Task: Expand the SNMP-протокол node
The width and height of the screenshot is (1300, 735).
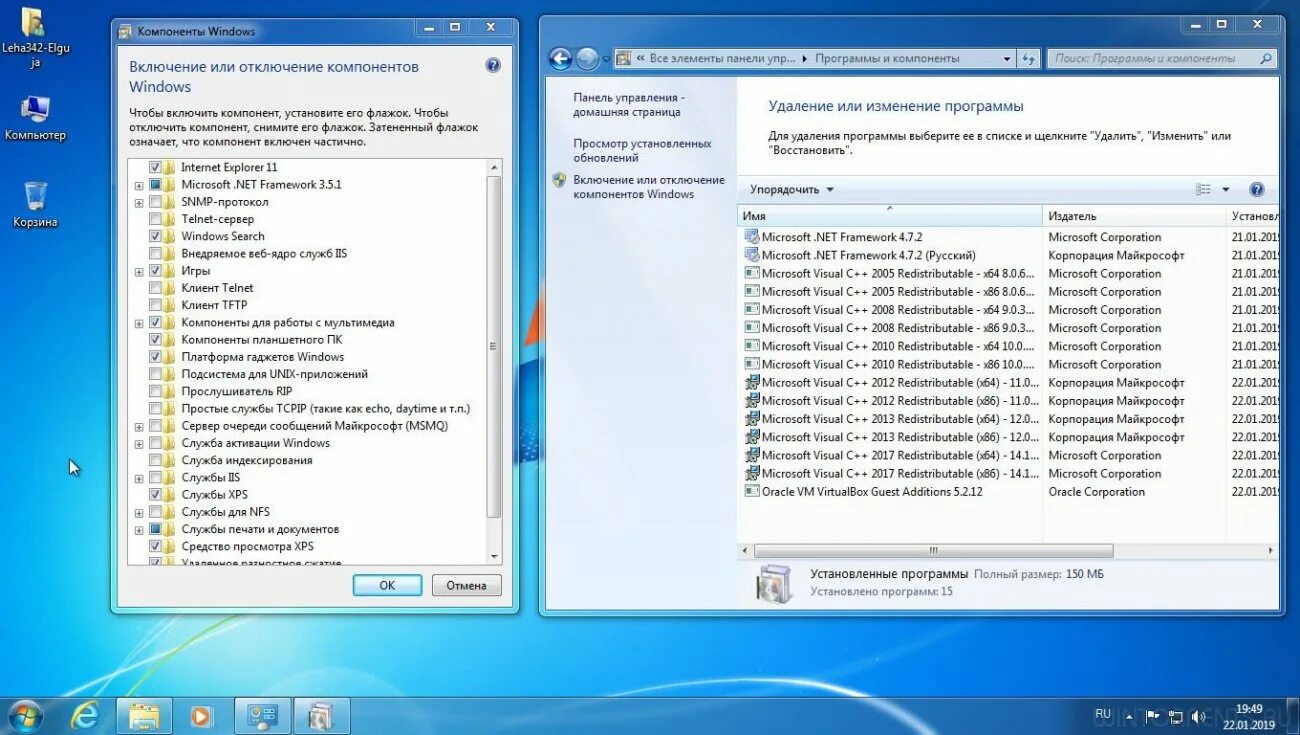Action: click(139, 202)
